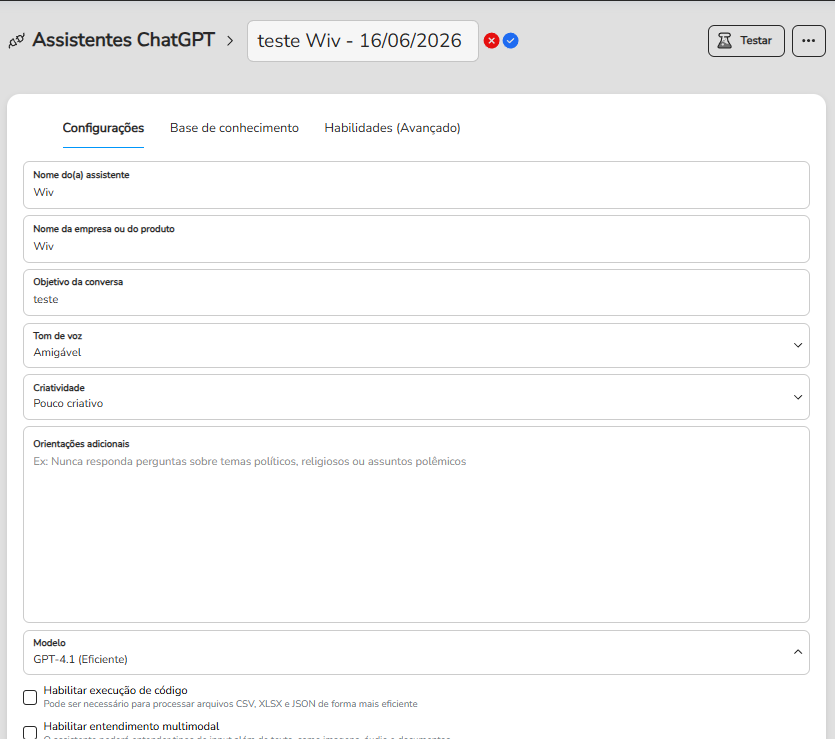Enable Habilitar execução de código checkbox

tap(30, 697)
